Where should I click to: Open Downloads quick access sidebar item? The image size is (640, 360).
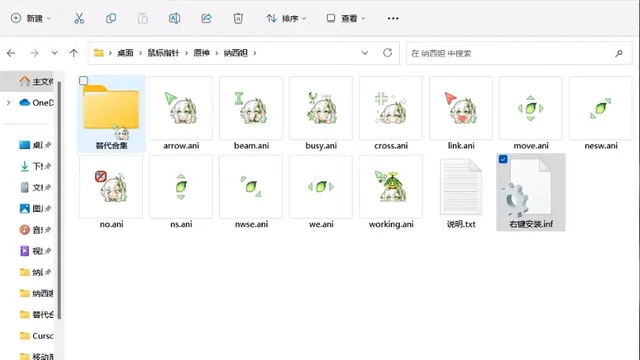tap(35, 166)
